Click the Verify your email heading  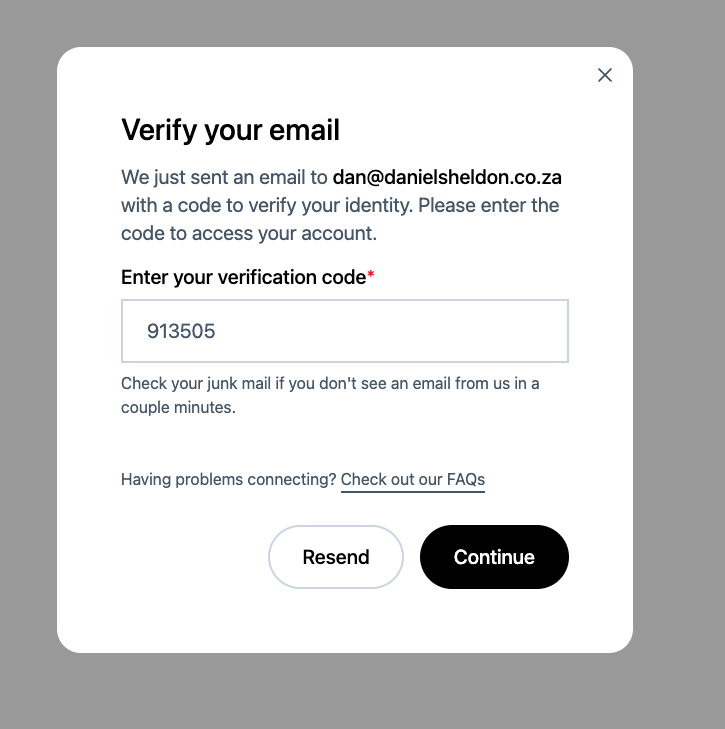(230, 130)
